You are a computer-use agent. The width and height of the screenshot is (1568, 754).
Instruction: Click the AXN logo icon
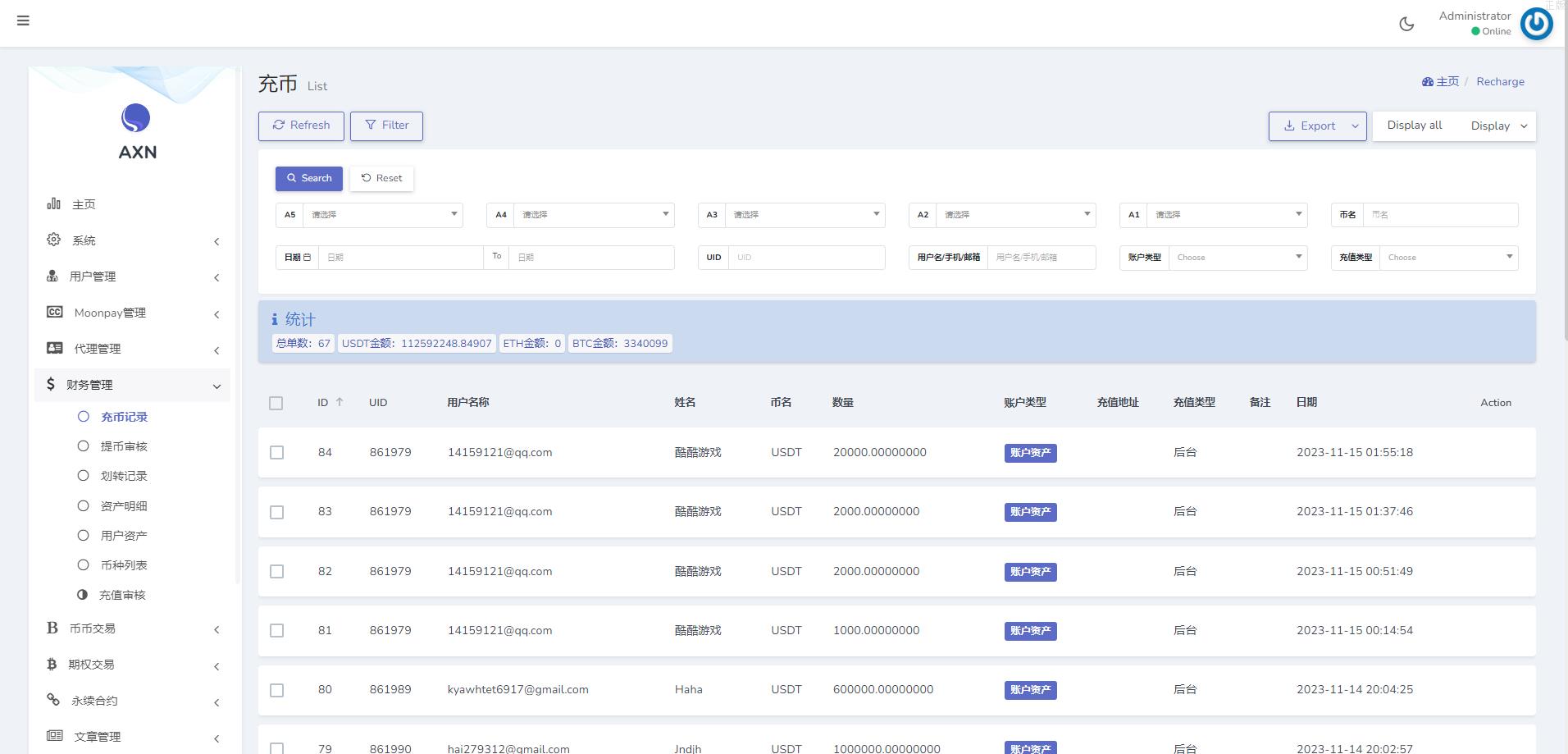click(136, 118)
